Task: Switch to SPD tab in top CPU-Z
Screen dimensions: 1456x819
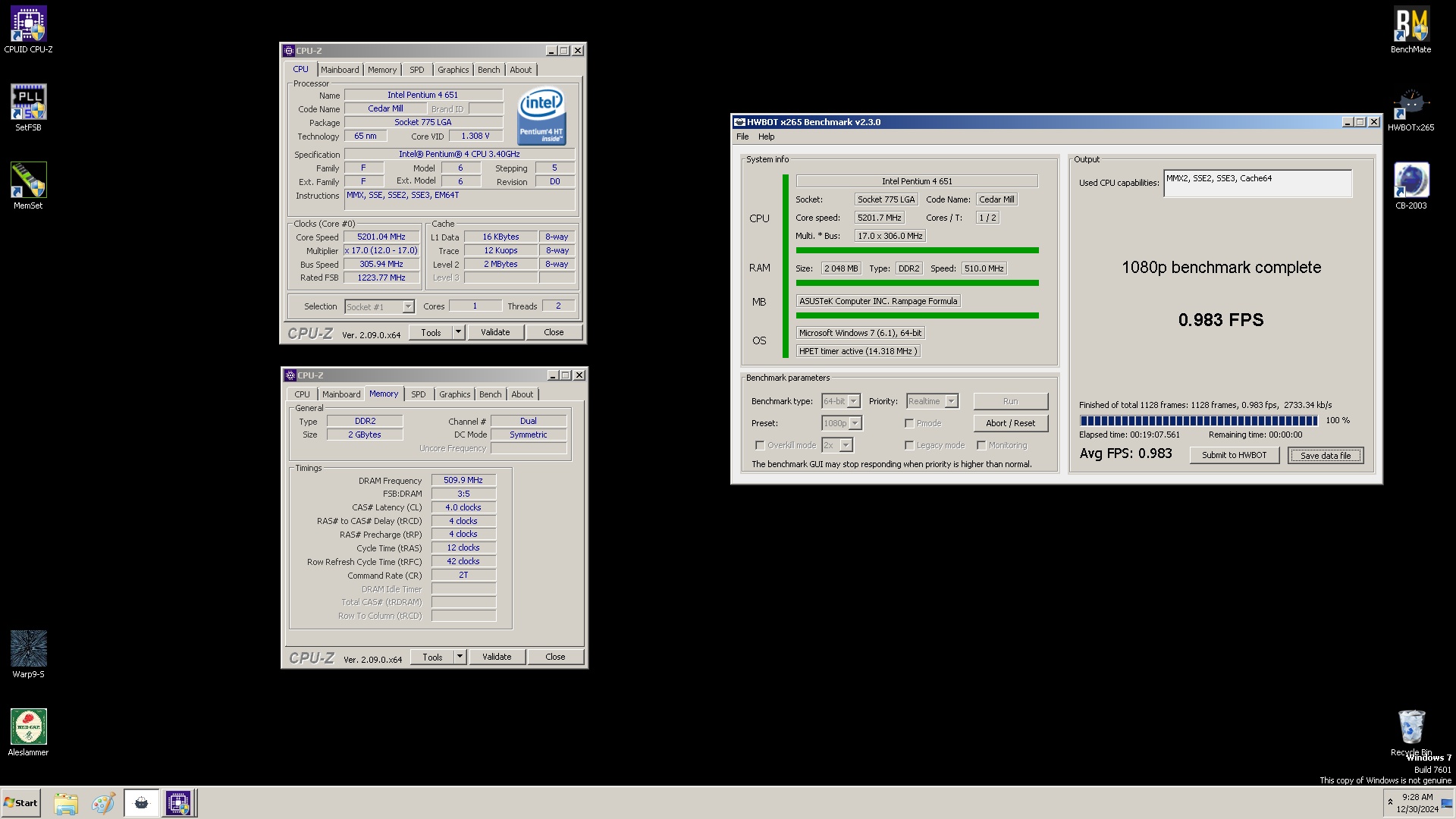Action: (417, 70)
